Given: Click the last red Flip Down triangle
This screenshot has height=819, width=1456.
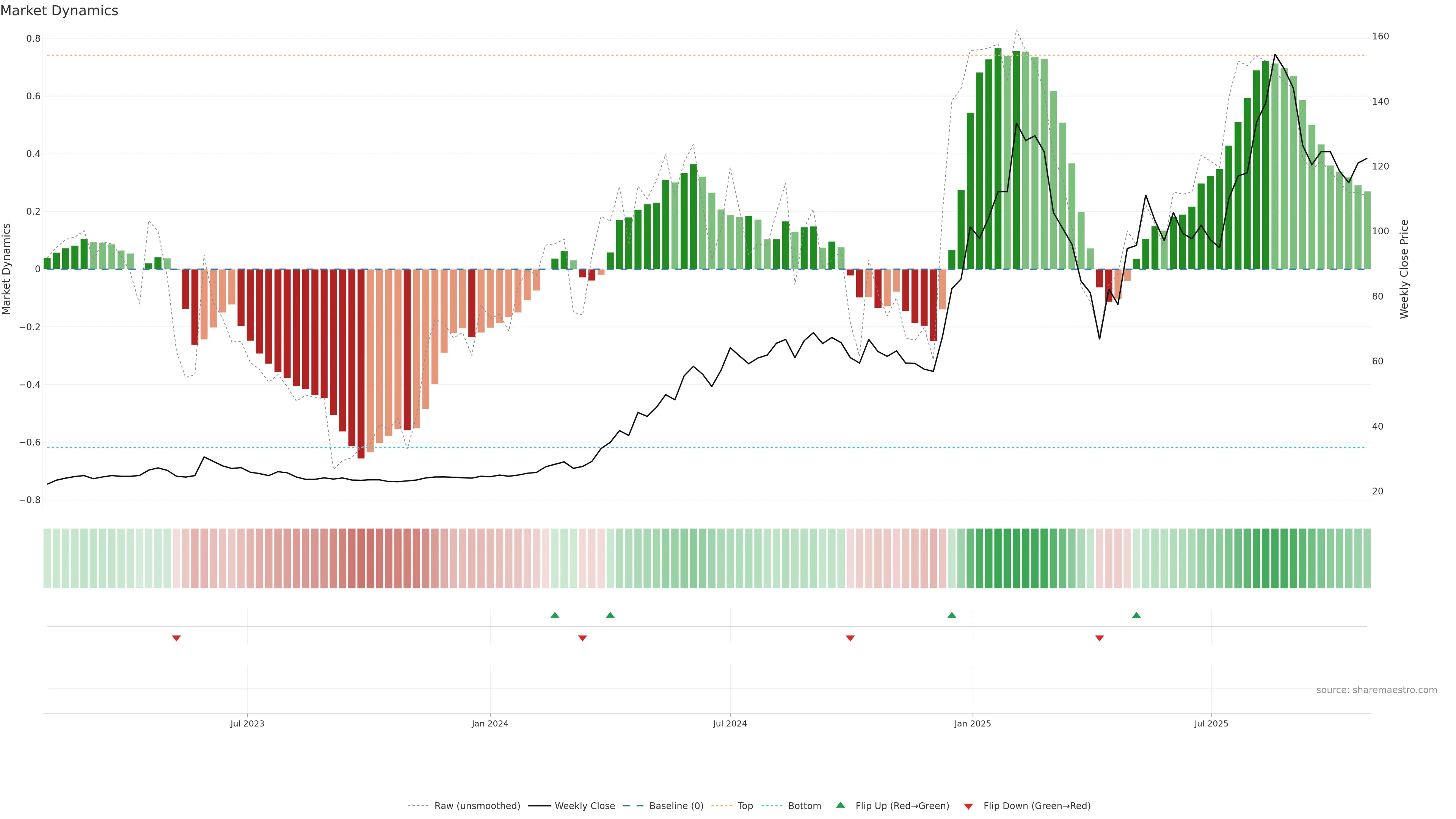Looking at the screenshot, I should (1099, 638).
